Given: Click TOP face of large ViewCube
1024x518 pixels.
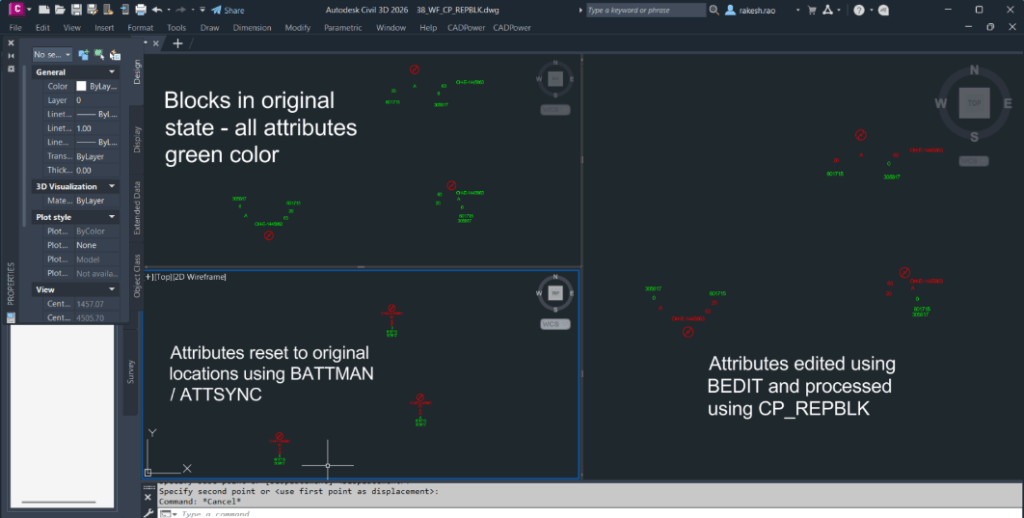Looking at the screenshot, I should point(971,102).
